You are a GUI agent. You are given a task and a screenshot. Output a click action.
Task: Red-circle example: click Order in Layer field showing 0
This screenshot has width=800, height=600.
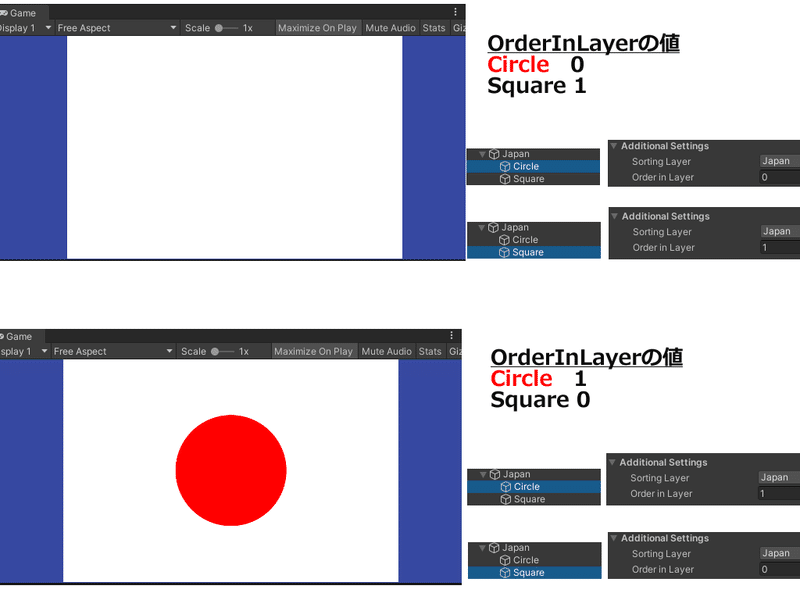780,569
